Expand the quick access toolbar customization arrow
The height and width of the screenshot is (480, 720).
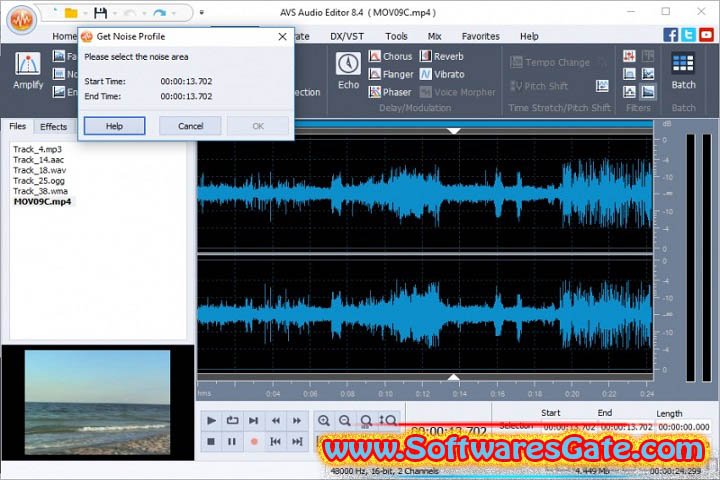click(x=202, y=13)
